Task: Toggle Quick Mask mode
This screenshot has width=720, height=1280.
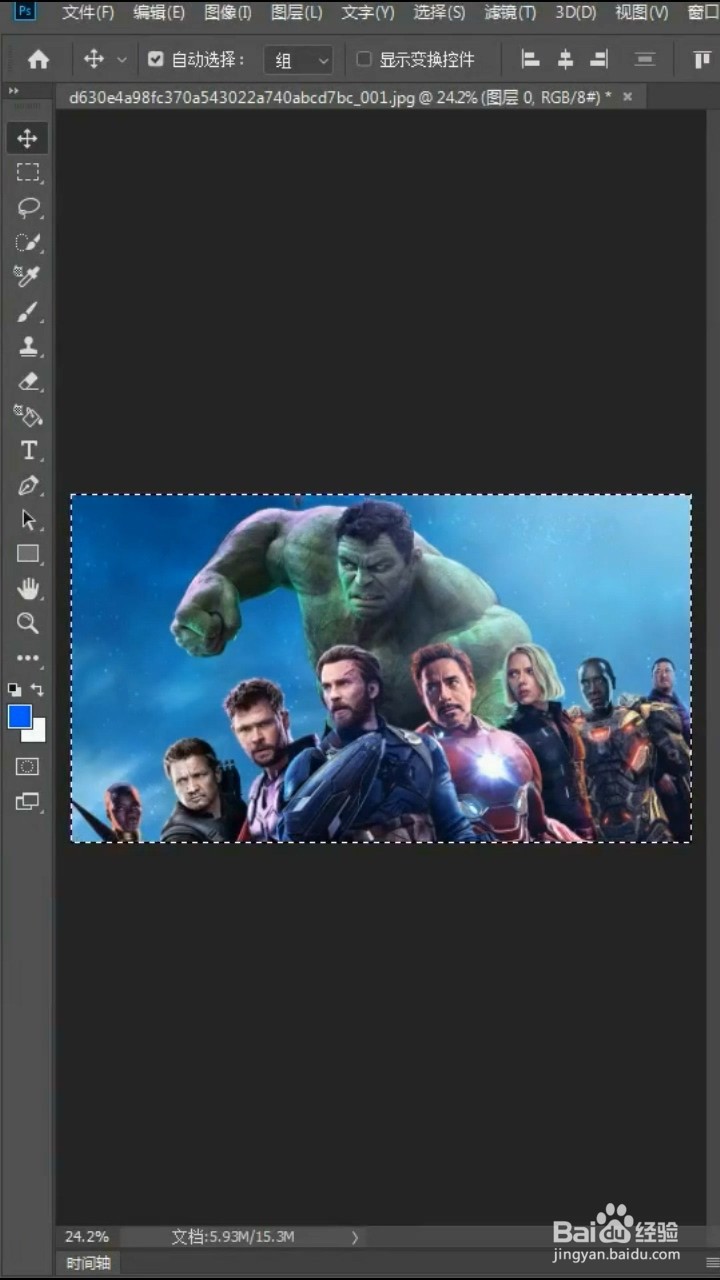Action: click(x=27, y=767)
